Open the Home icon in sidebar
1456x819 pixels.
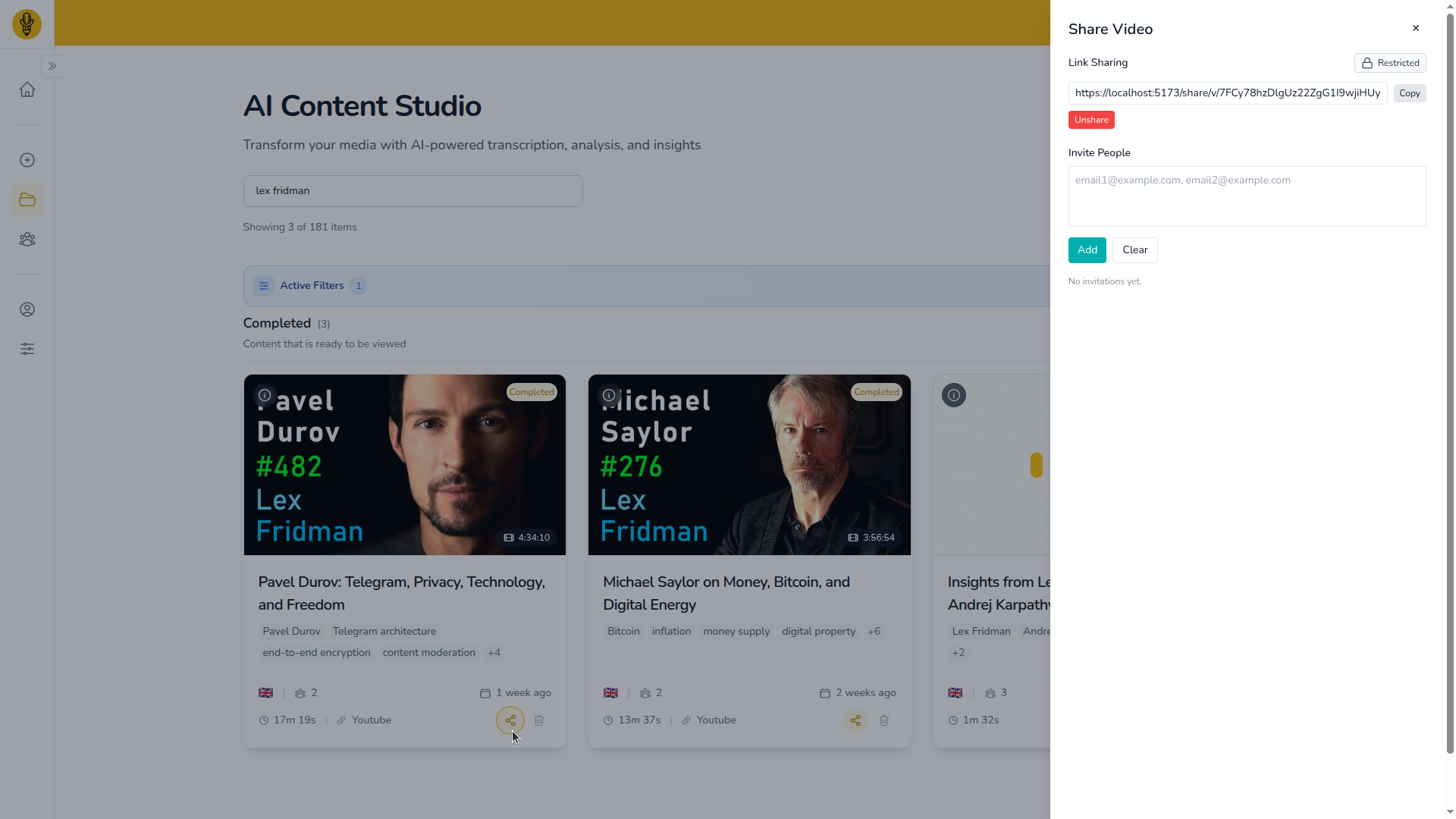pyautogui.click(x=27, y=89)
